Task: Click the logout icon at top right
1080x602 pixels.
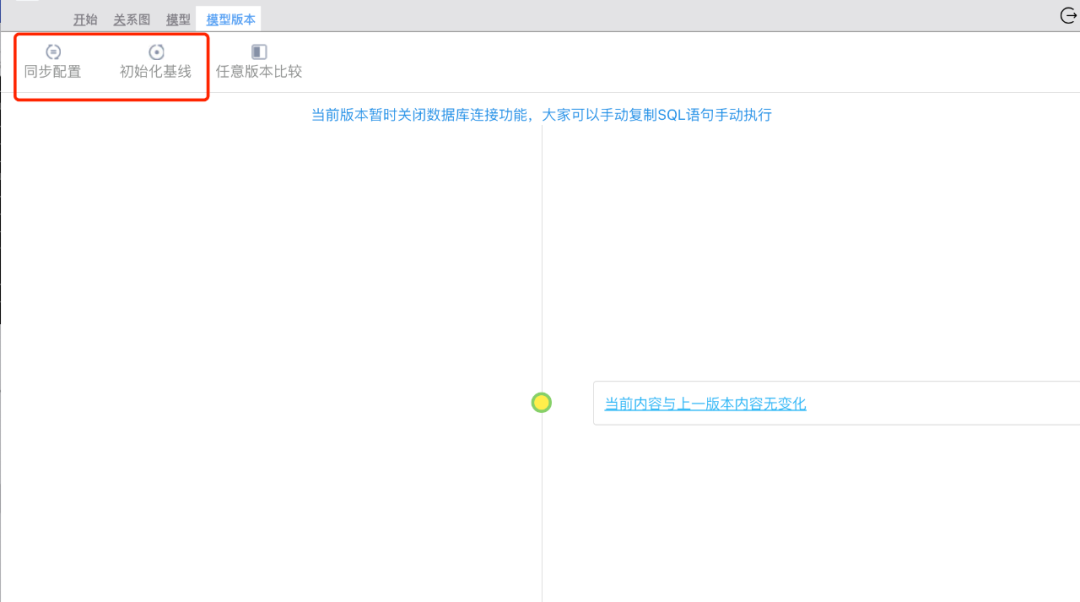Action: tap(1068, 15)
